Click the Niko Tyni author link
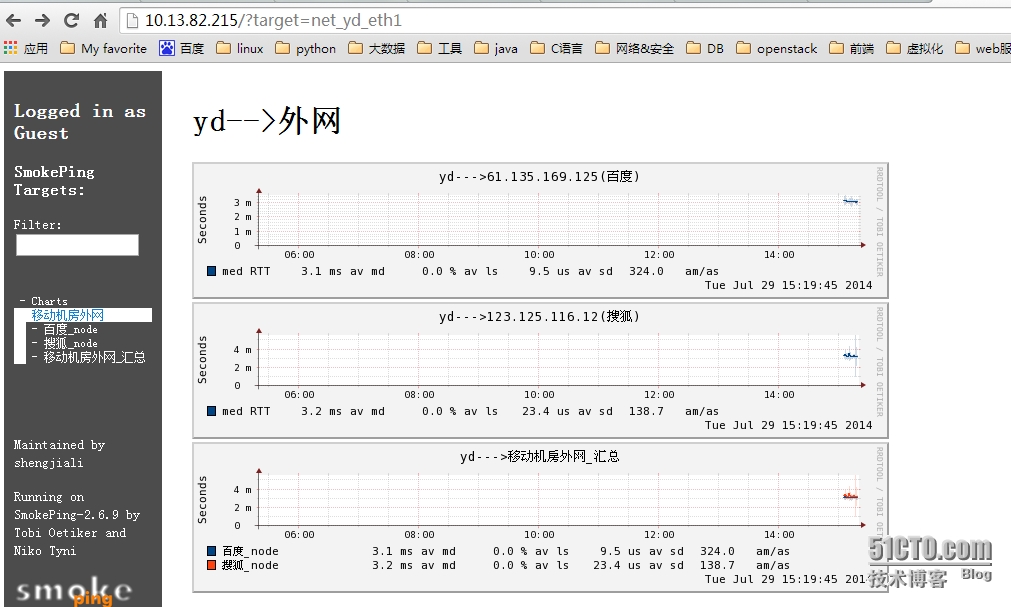 pyautogui.click(x=45, y=551)
